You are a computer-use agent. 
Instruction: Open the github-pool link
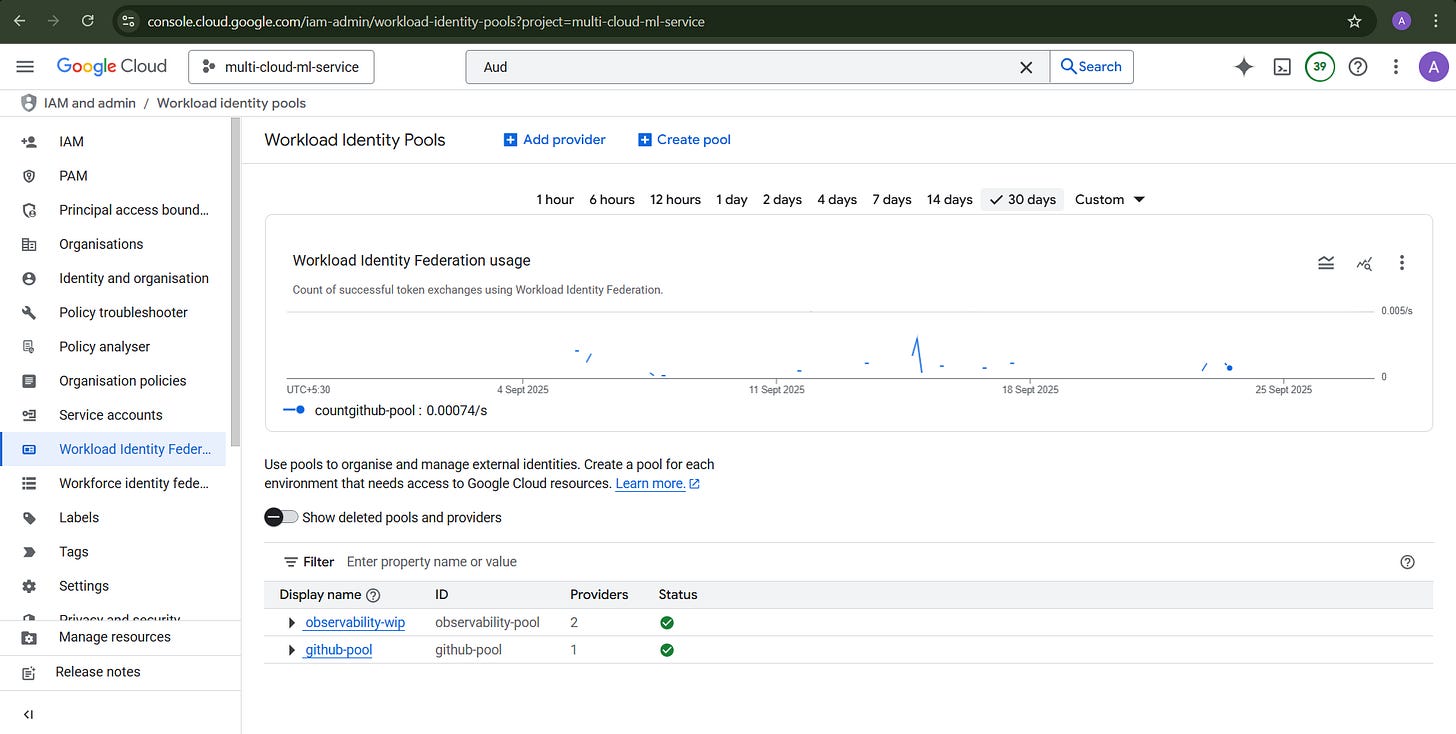coord(338,650)
